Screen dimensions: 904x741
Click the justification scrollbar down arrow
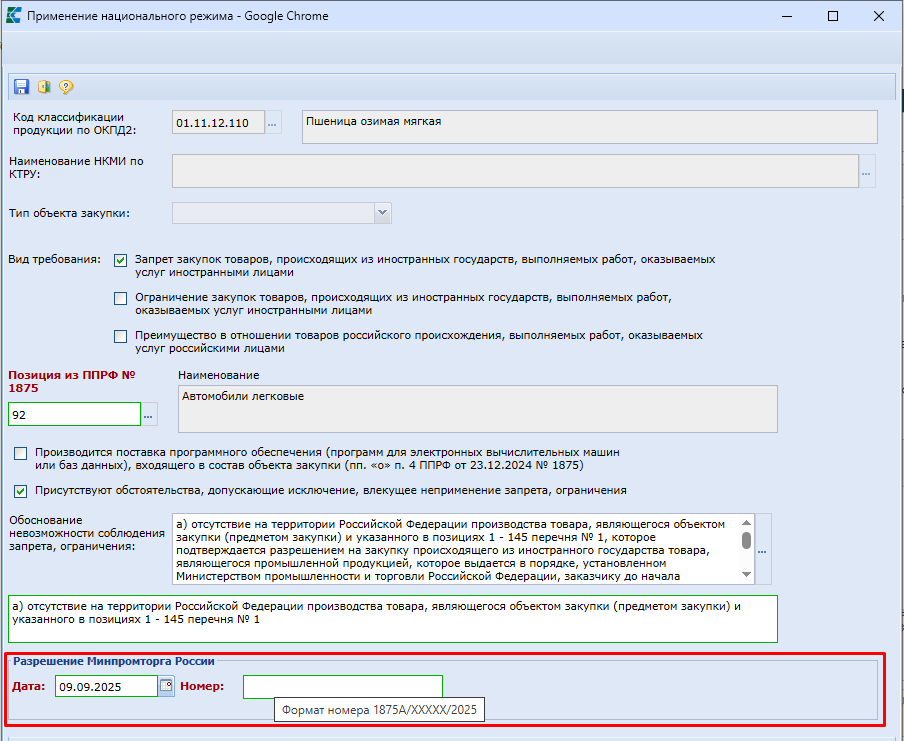pyautogui.click(x=747, y=574)
